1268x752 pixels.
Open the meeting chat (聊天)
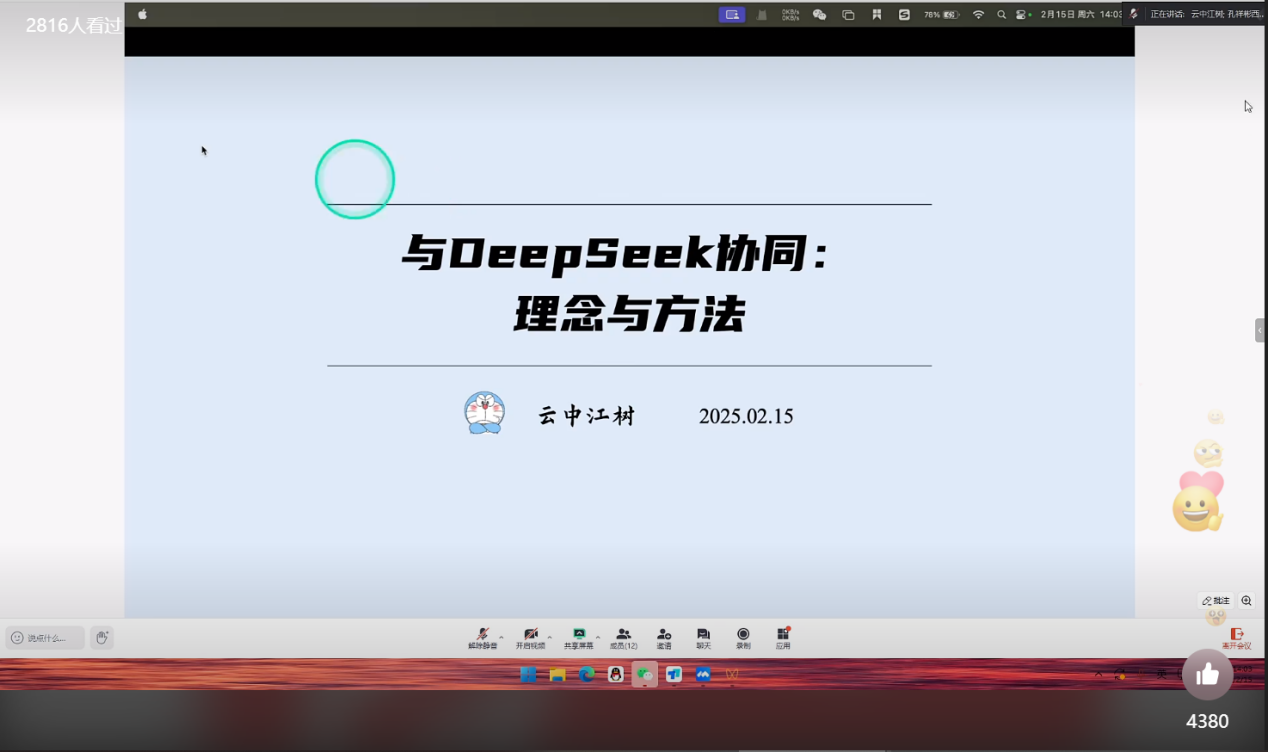coord(703,638)
